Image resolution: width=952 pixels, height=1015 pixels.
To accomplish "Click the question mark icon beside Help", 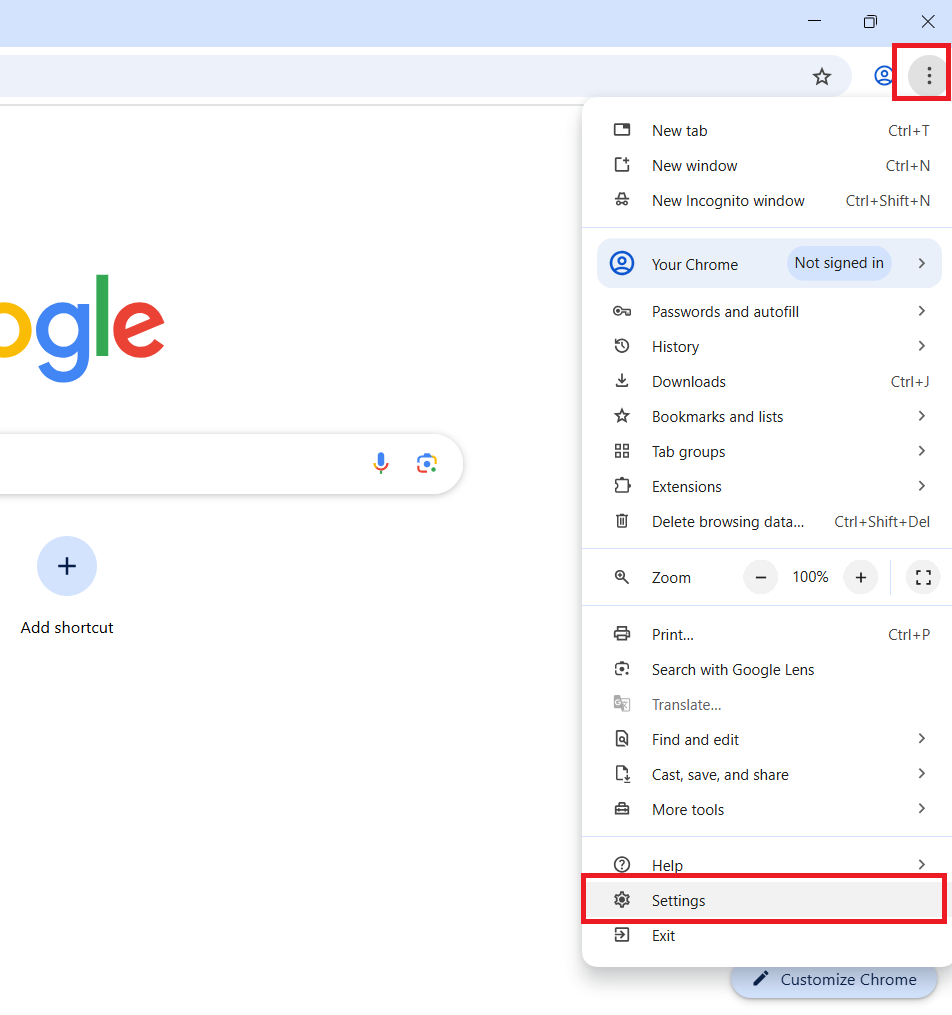I will pos(621,864).
